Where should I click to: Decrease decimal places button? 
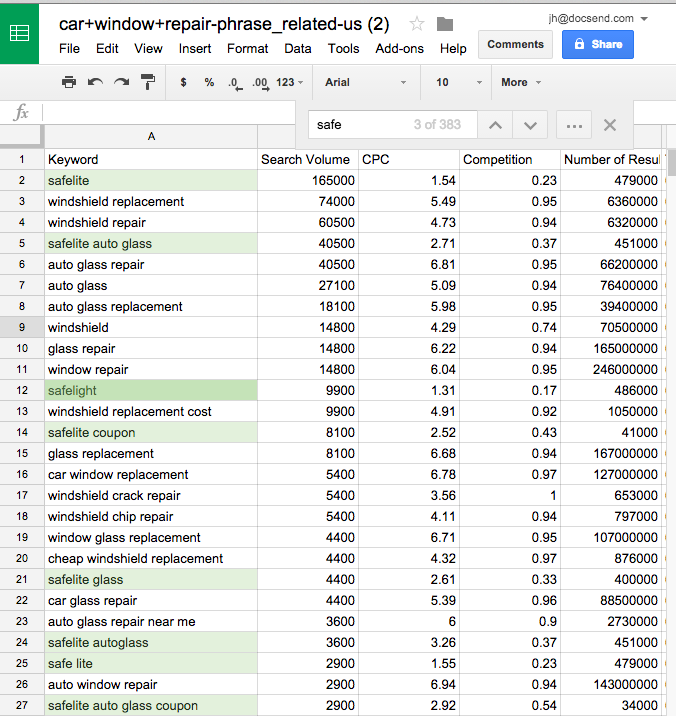pos(234,82)
